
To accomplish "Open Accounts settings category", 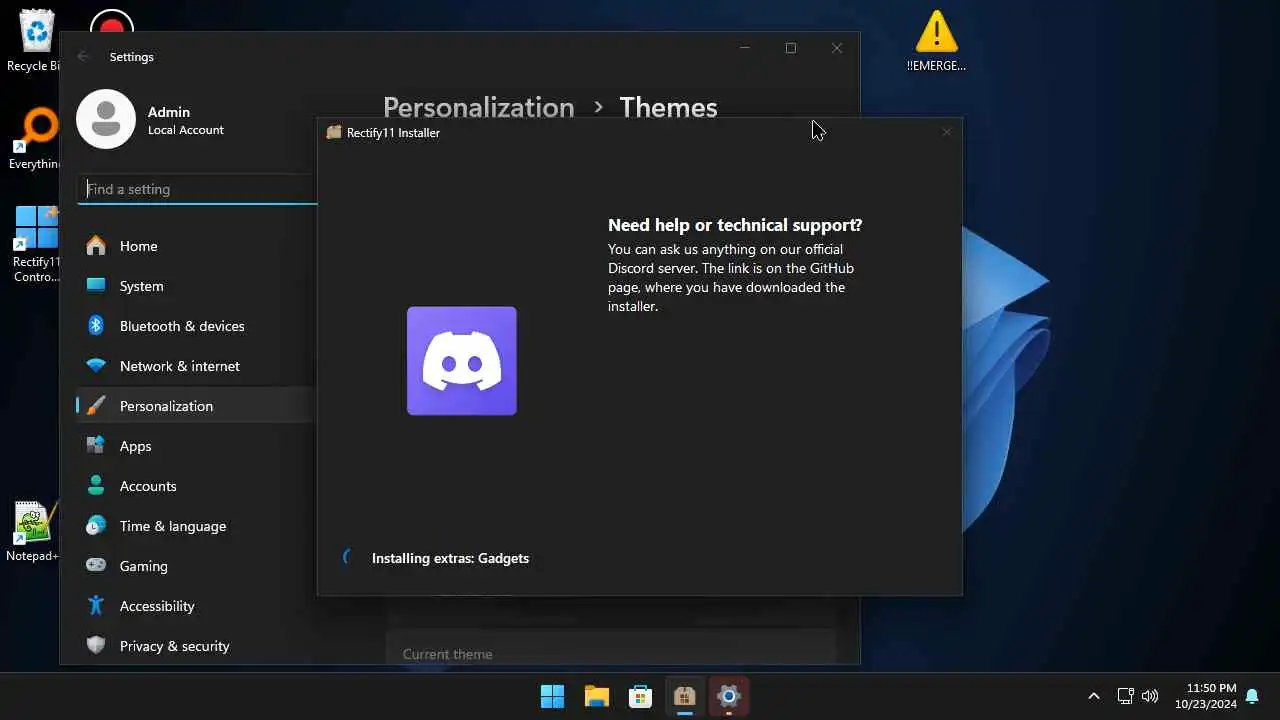I will pyautogui.click(x=196, y=486).
